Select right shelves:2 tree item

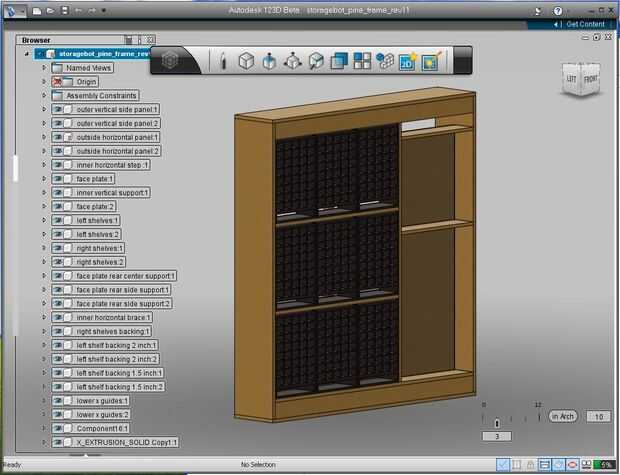point(88,262)
